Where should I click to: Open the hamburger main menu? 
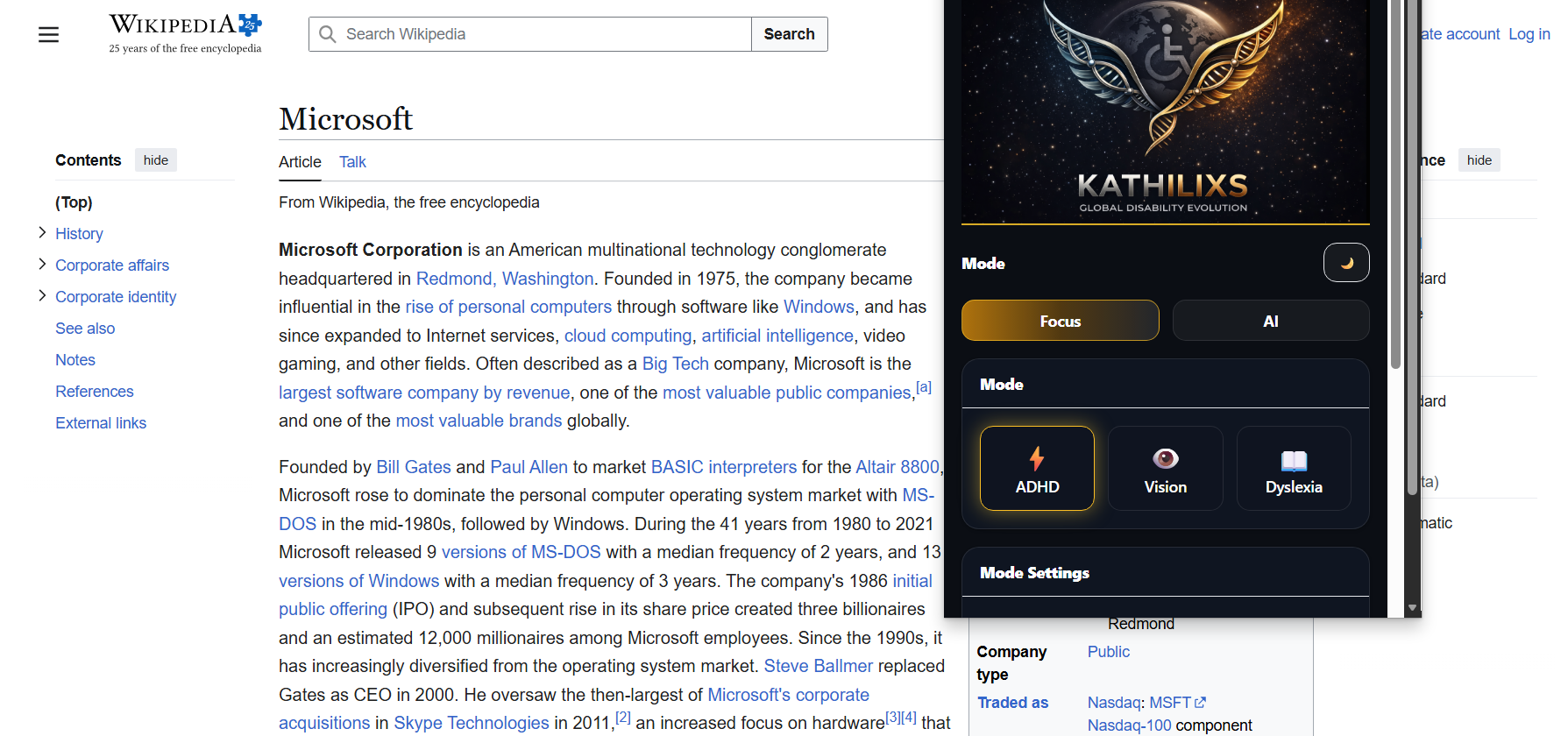click(49, 34)
